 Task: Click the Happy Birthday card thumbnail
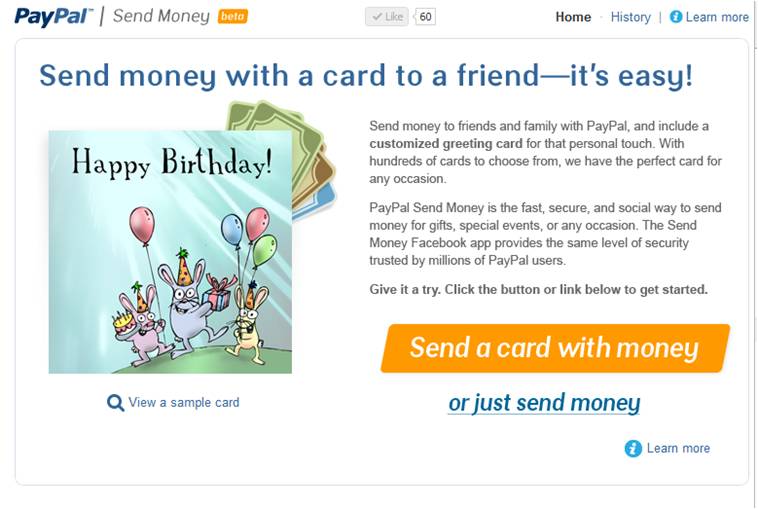pos(170,252)
